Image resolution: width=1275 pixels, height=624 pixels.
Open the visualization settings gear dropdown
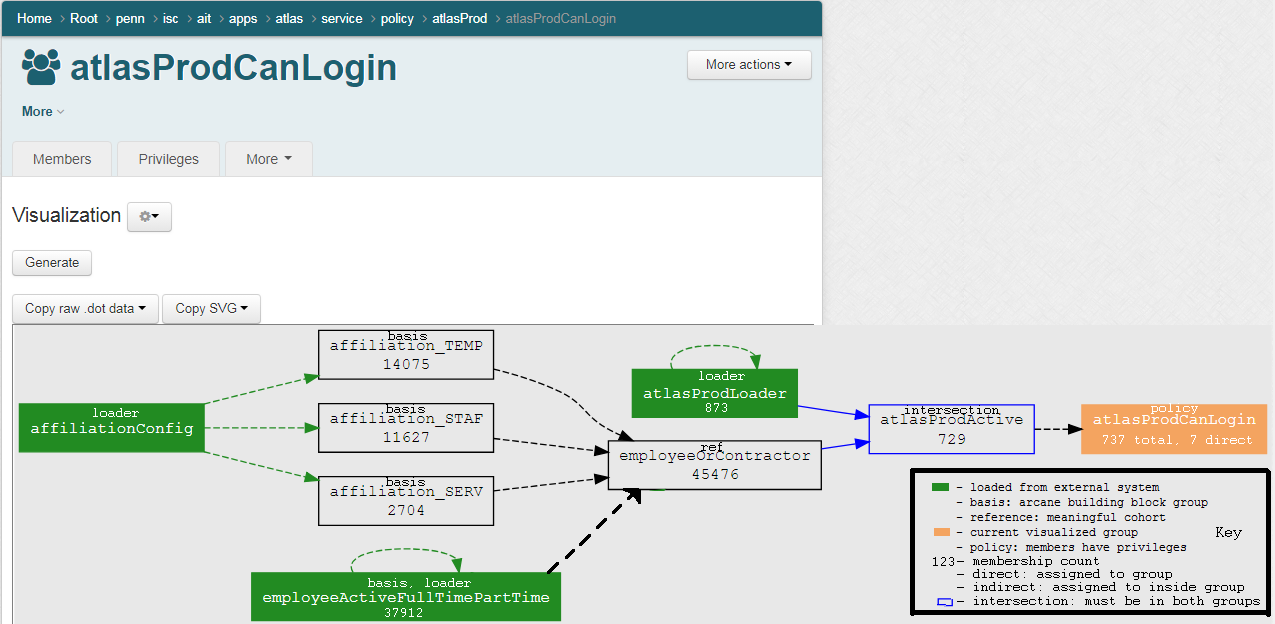coord(149,216)
